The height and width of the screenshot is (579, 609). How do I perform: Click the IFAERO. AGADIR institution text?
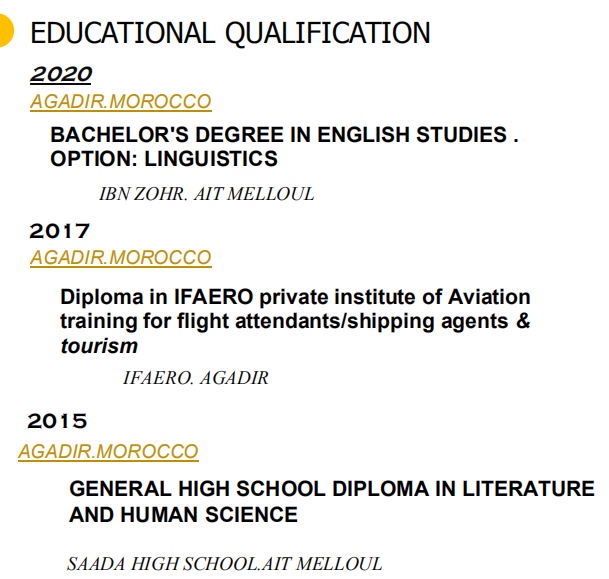pyautogui.click(x=195, y=378)
